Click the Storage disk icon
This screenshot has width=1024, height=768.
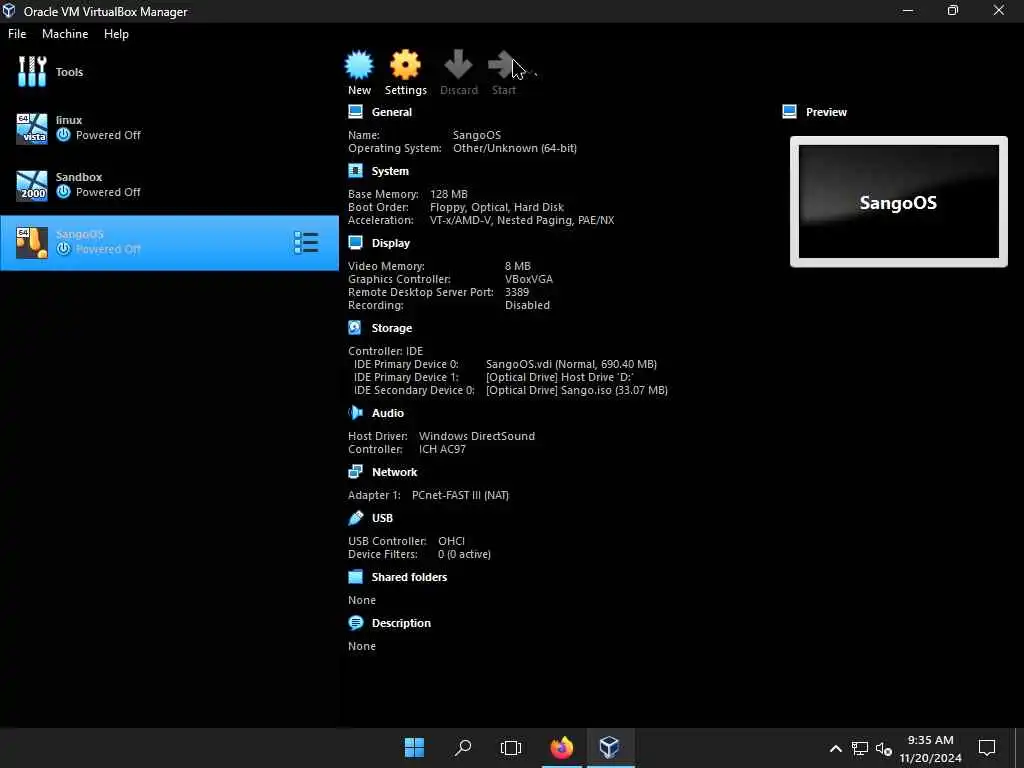355,327
